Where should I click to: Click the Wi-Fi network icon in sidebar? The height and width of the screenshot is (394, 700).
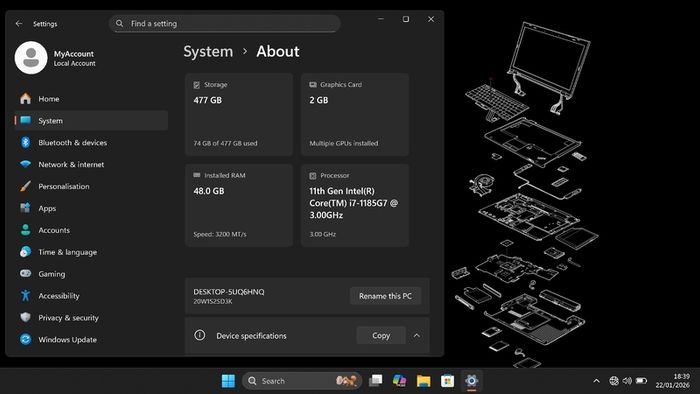click(x=25, y=164)
